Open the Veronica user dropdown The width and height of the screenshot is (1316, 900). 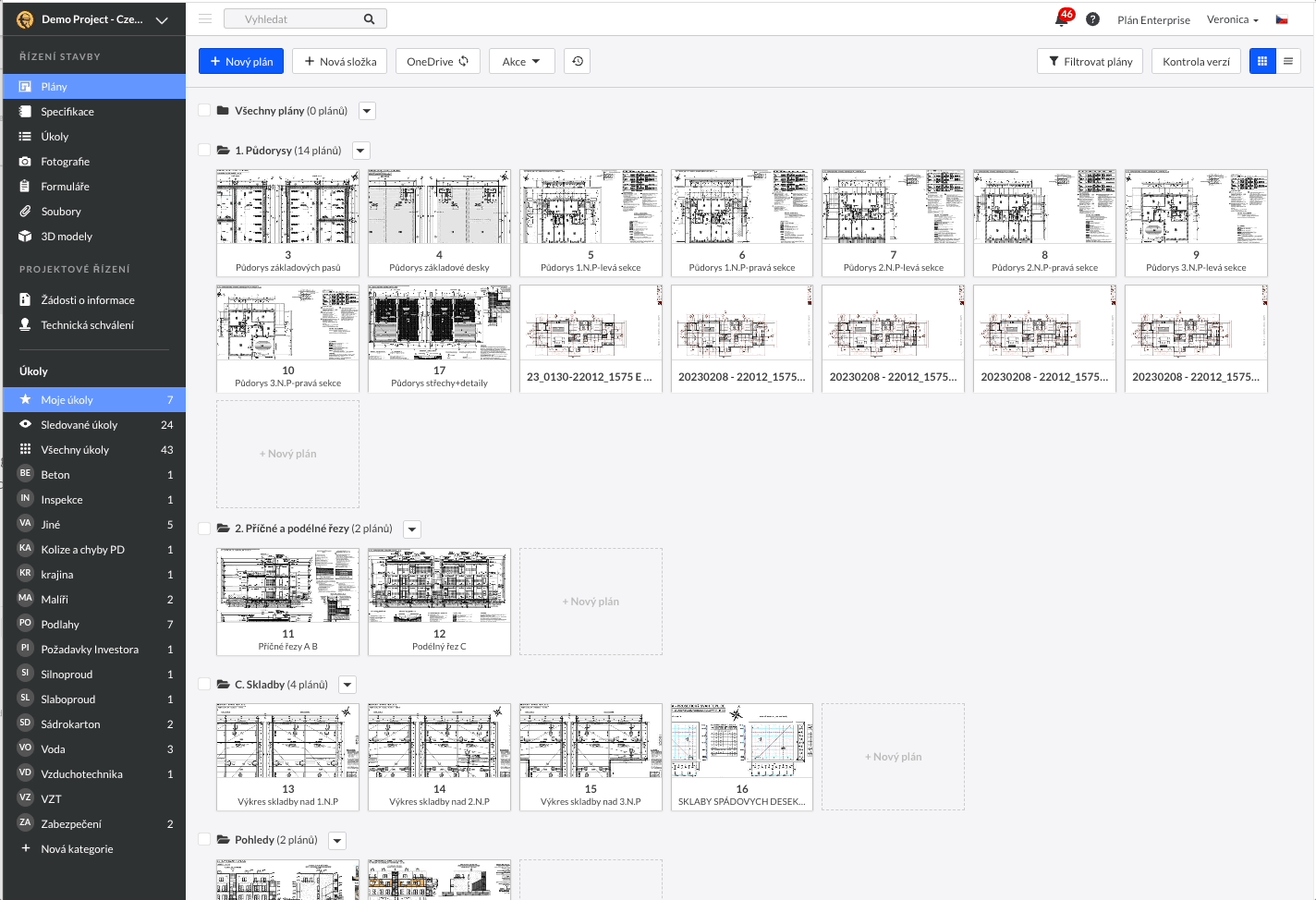pos(1232,19)
